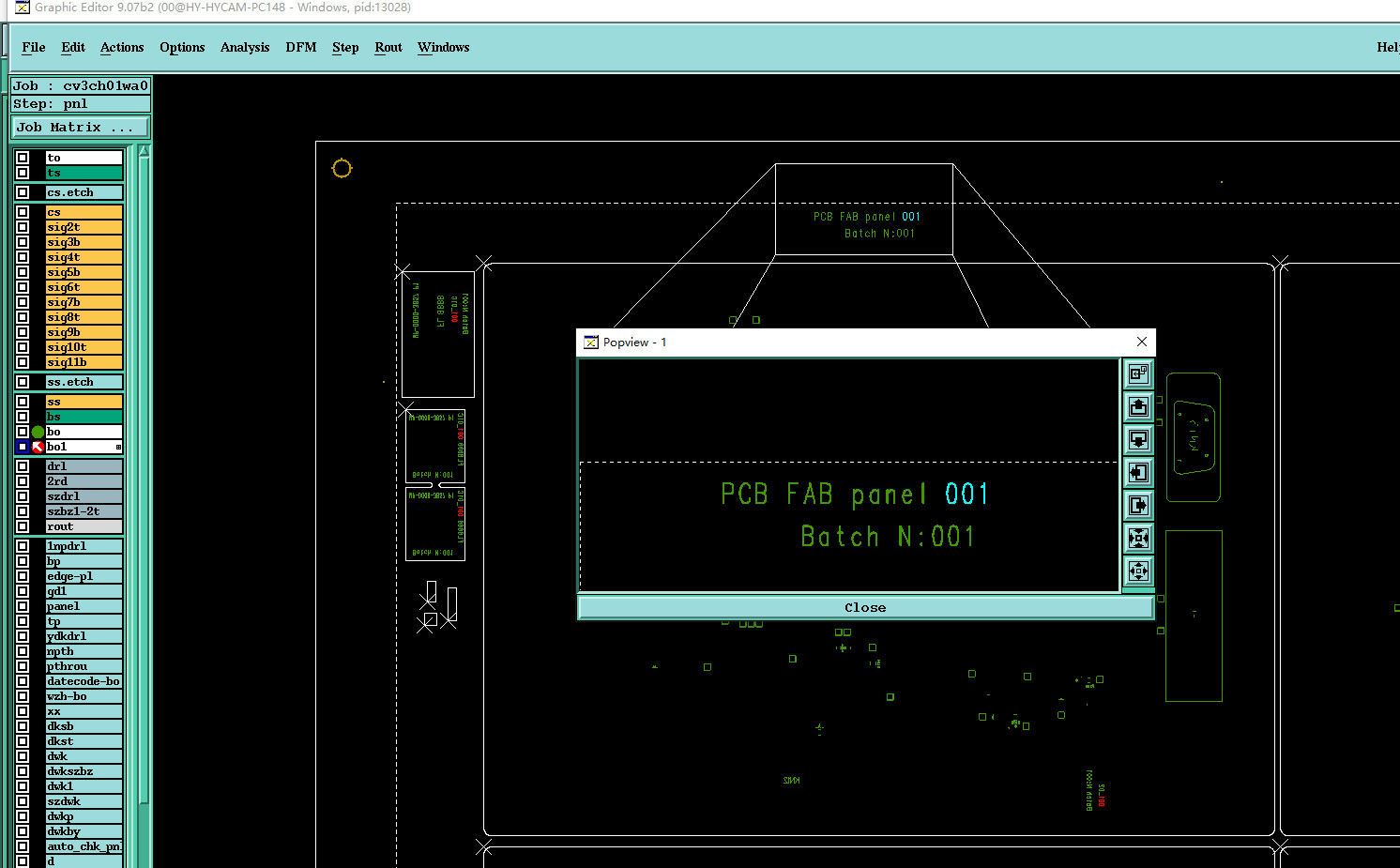Select the sig11b layer row
This screenshot has width=1400, height=868.
coord(84,362)
